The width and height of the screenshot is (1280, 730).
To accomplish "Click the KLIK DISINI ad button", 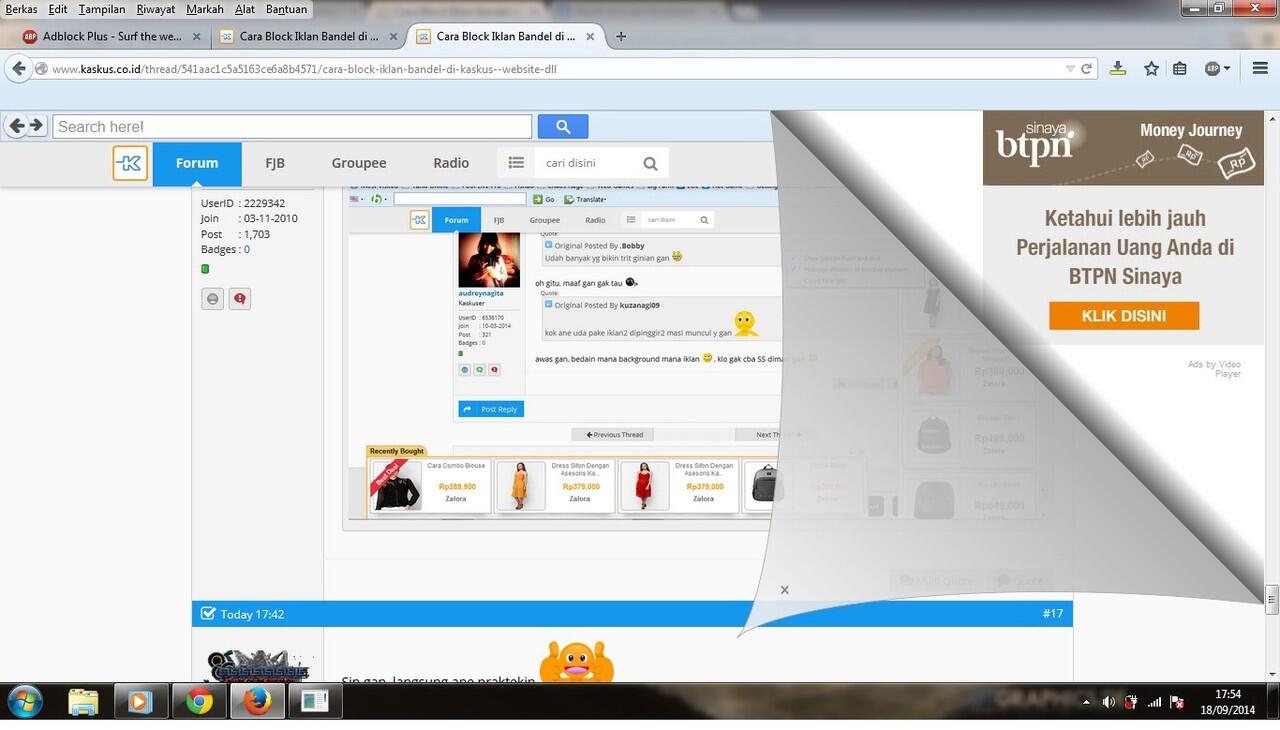I will coord(1124,316).
